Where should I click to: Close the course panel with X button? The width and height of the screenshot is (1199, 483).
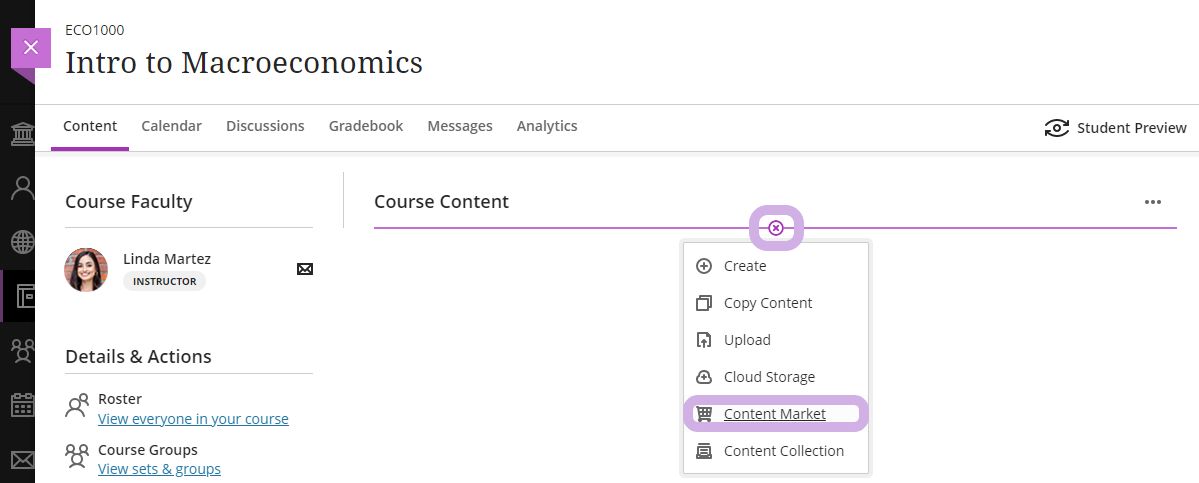(x=31, y=48)
